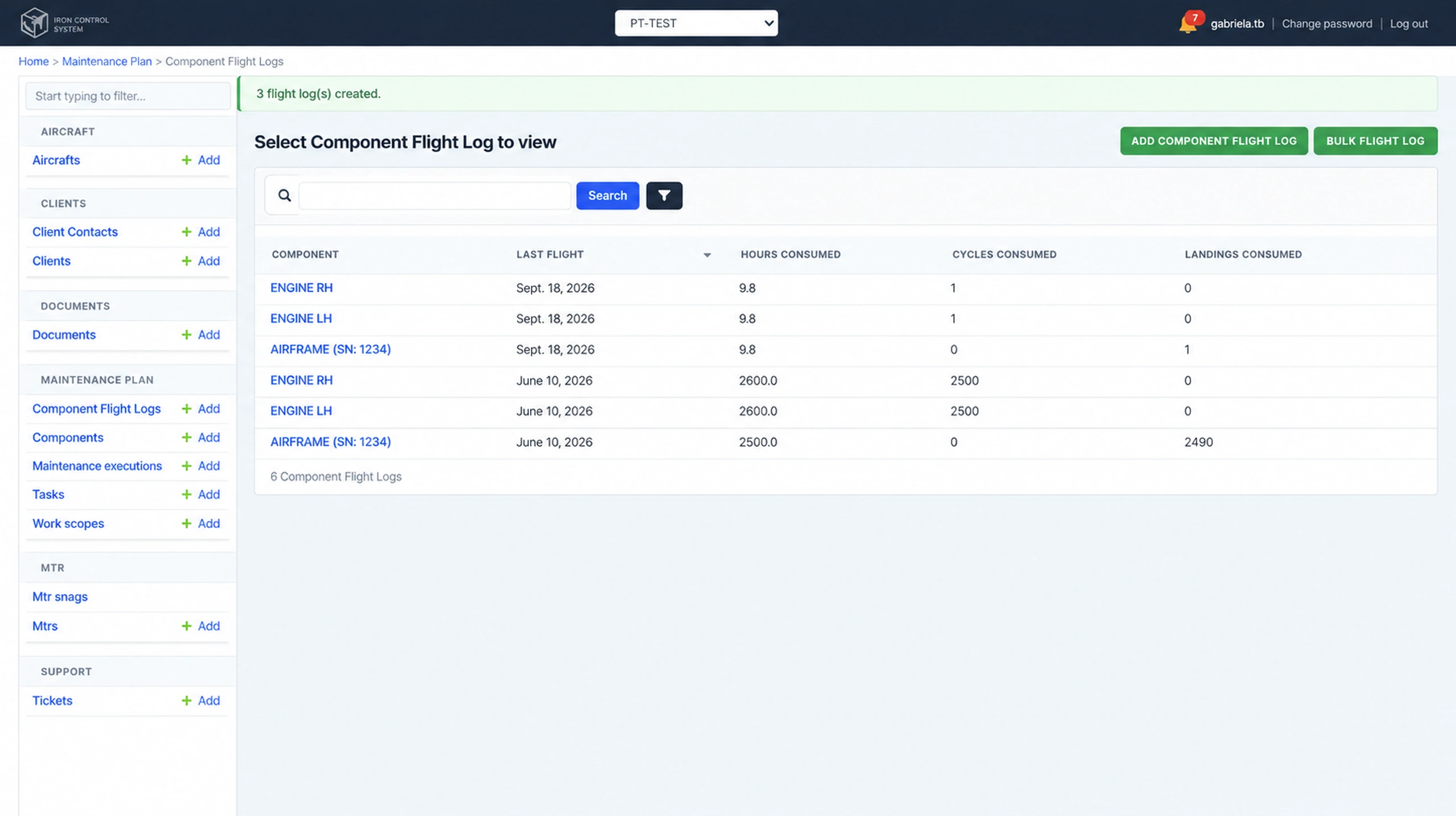Viewport: 1456px width, 816px height.
Task: Click the magnifier search icon
Action: click(284, 196)
